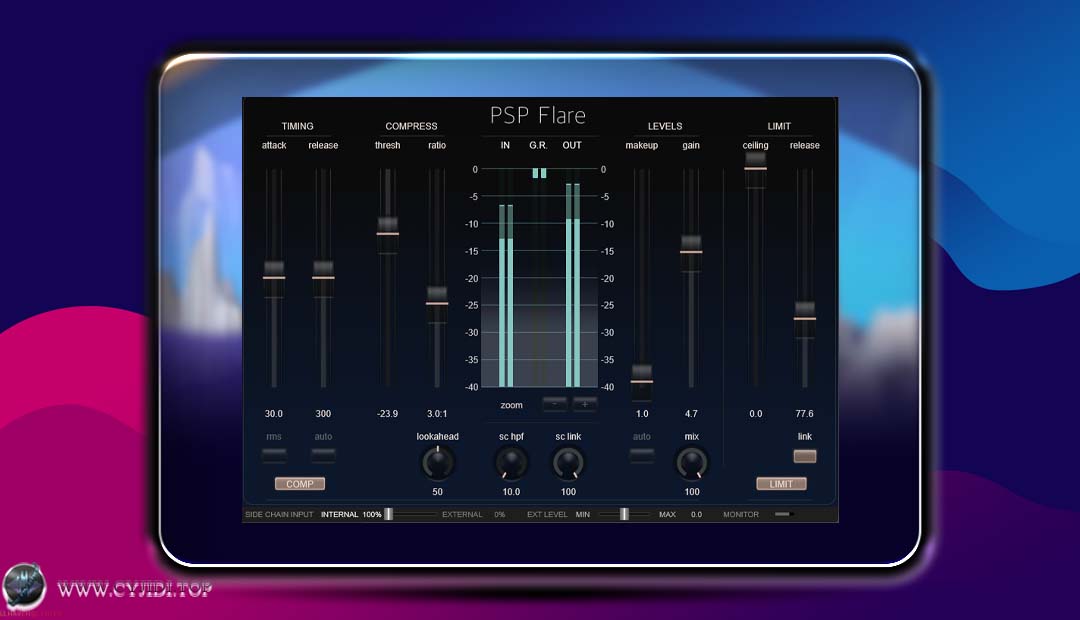This screenshot has height=620, width=1080.
Task: Enable the rms detection toggle
Action: [x=273, y=454]
